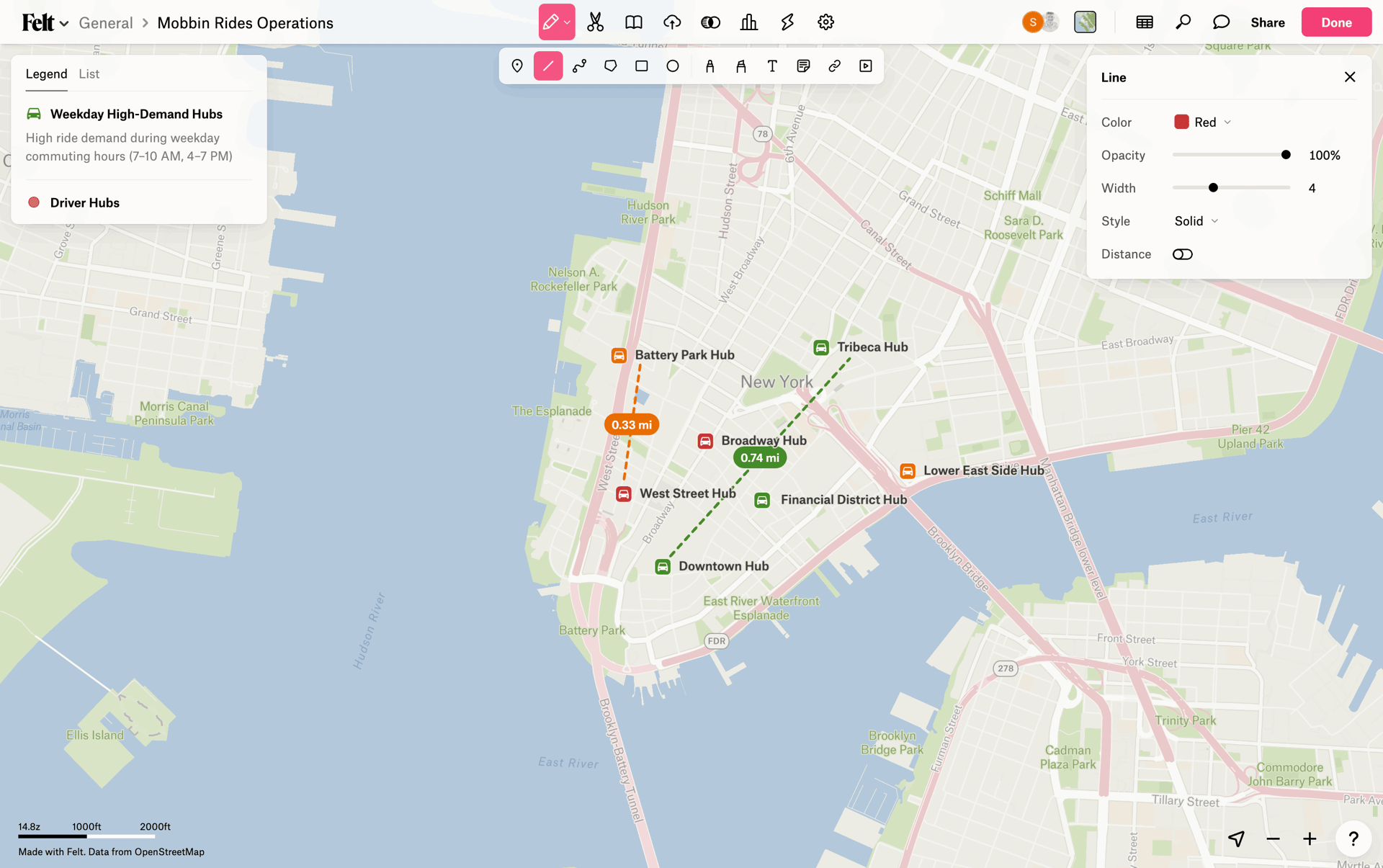
Task: Click the Tribeca Hub marker
Action: tap(820, 347)
